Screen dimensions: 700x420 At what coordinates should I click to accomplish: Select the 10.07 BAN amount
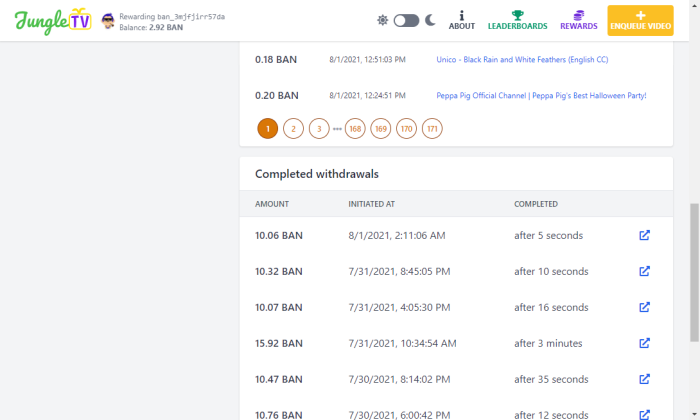279,307
